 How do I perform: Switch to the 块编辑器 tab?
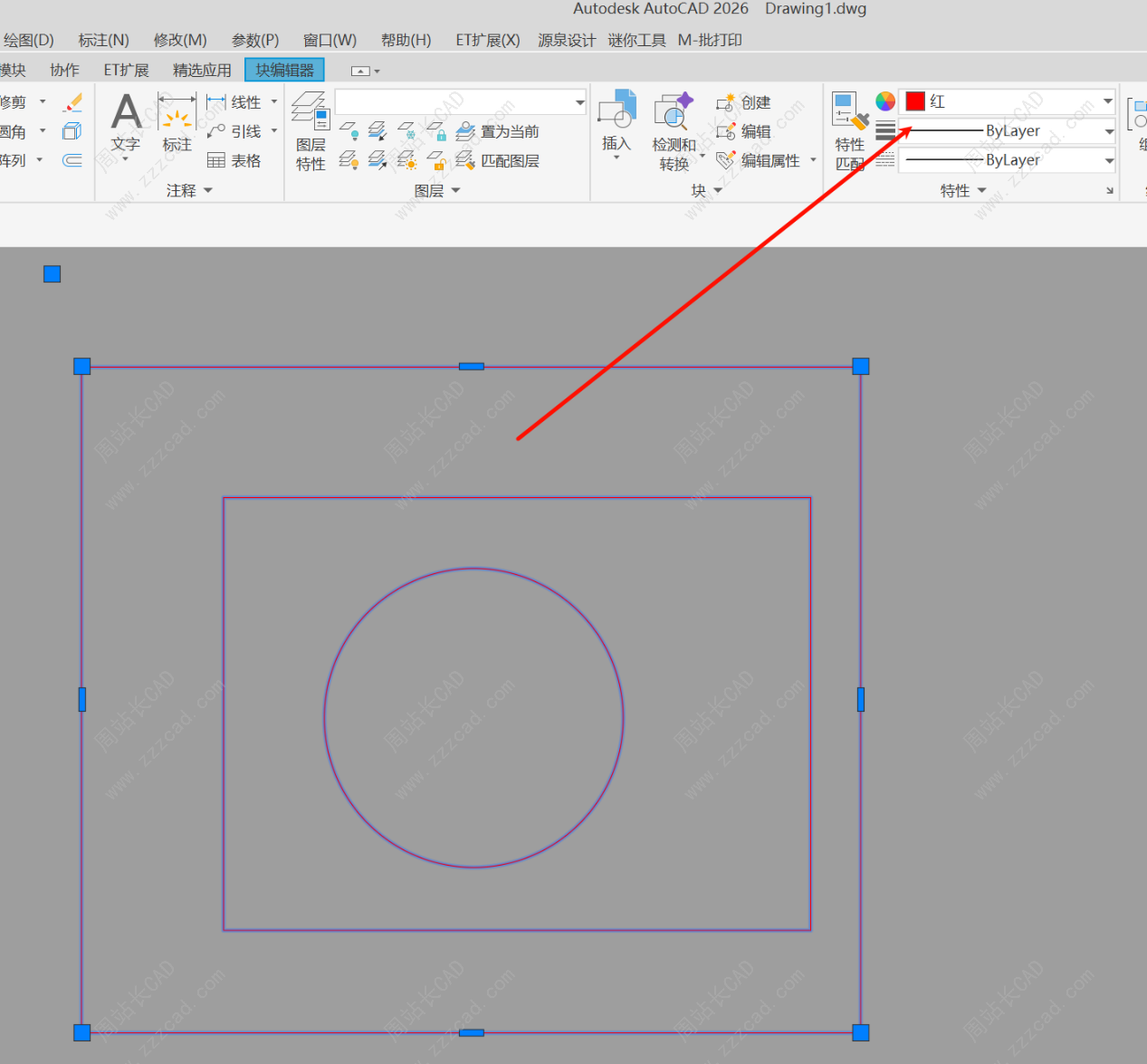(284, 70)
